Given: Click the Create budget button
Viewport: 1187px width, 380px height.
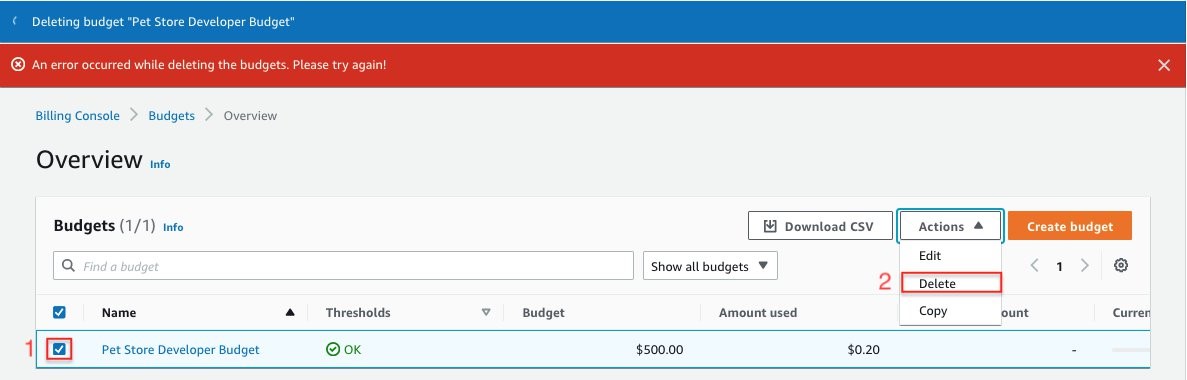Looking at the screenshot, I should (x=1070, y=226).
